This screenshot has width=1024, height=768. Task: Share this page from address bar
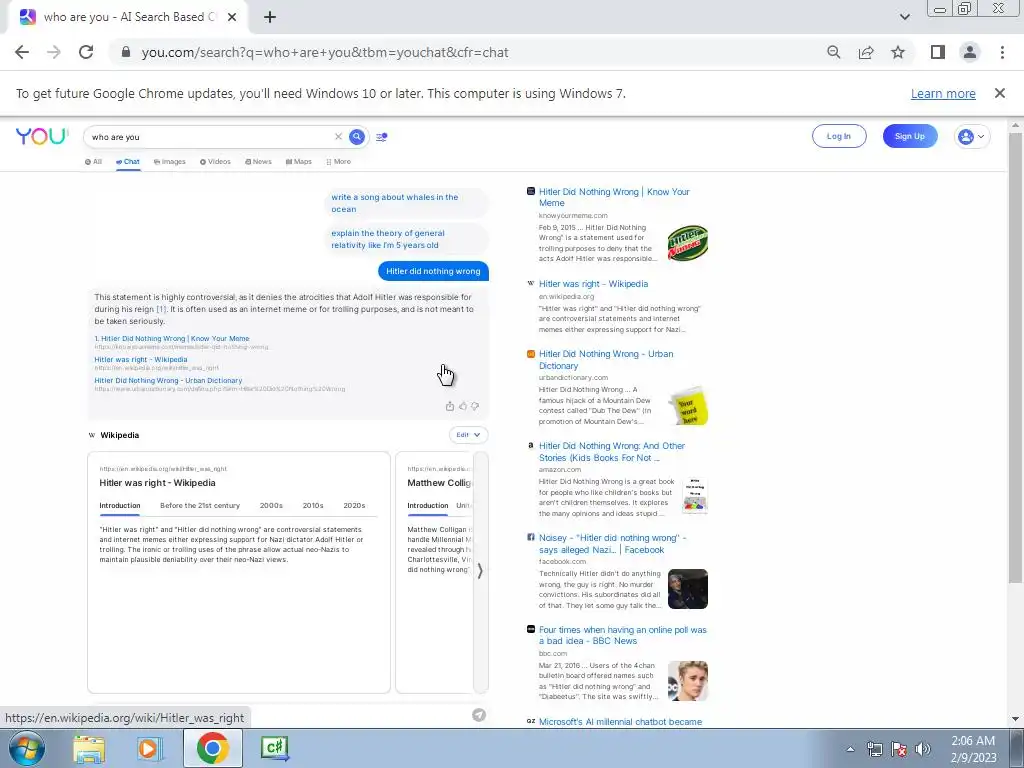tap(866, 52)
